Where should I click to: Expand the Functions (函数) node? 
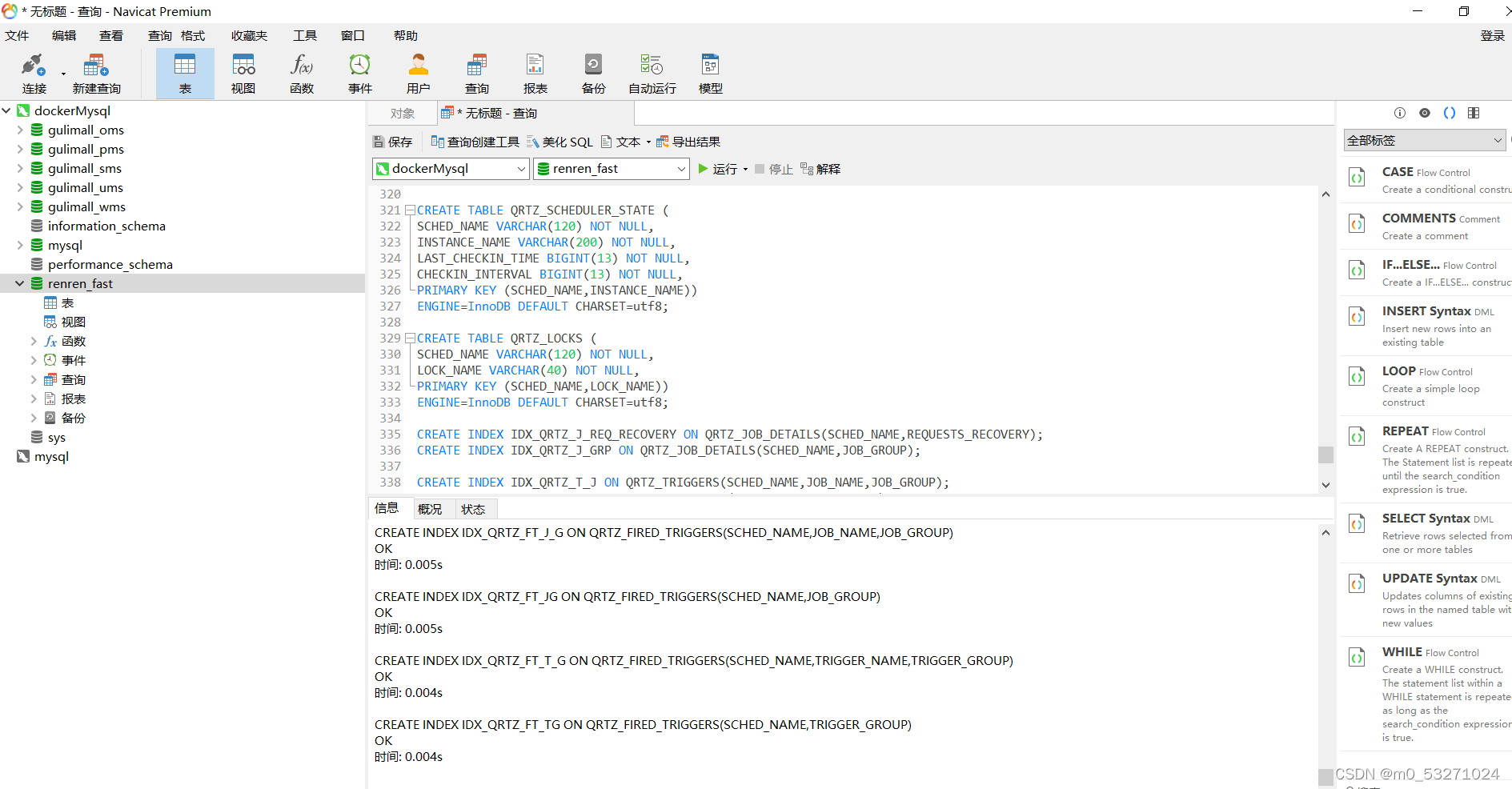click(x=34, y=341)
